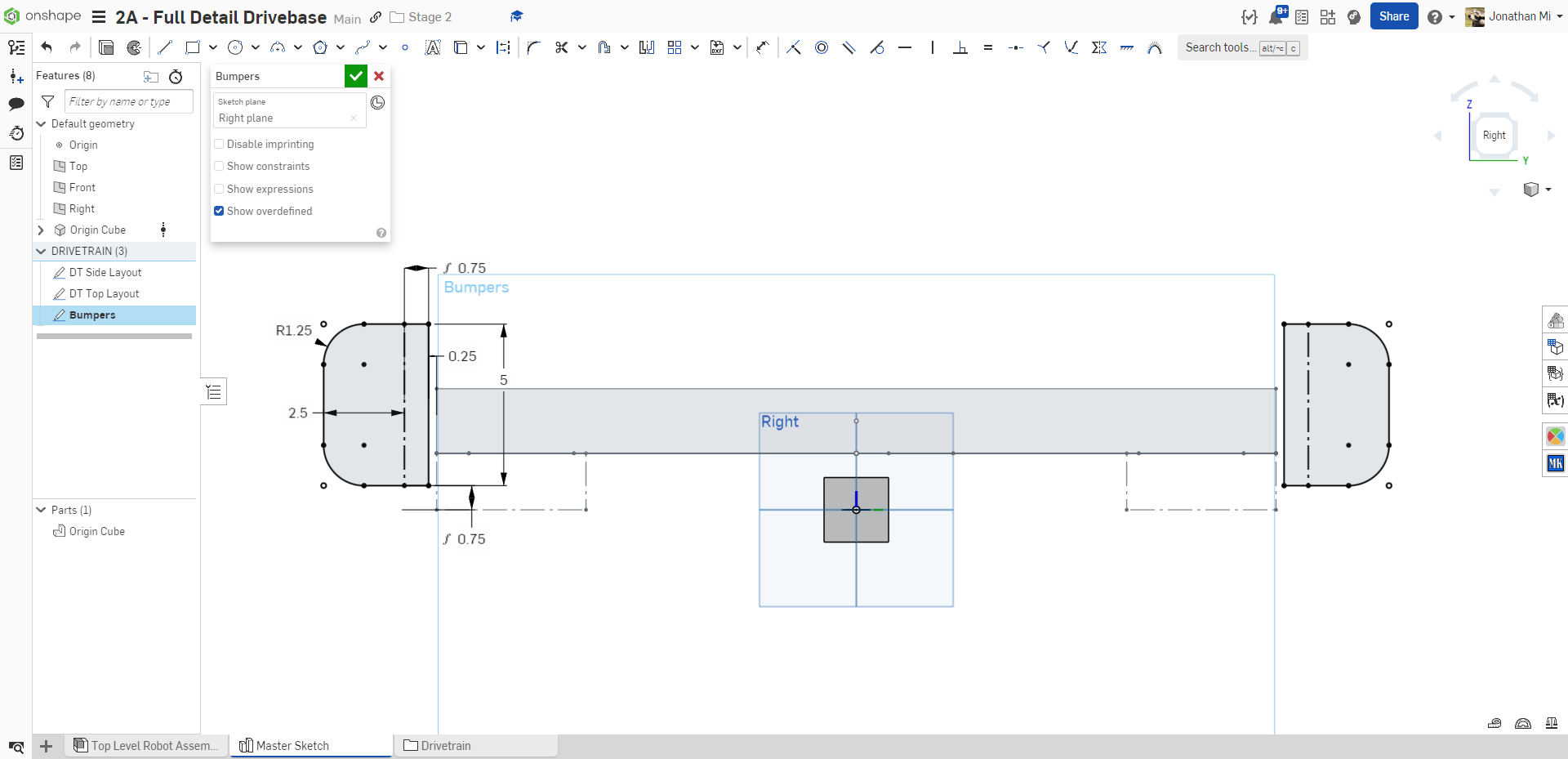Select the Sketch fillet tool

pos(534,47)
